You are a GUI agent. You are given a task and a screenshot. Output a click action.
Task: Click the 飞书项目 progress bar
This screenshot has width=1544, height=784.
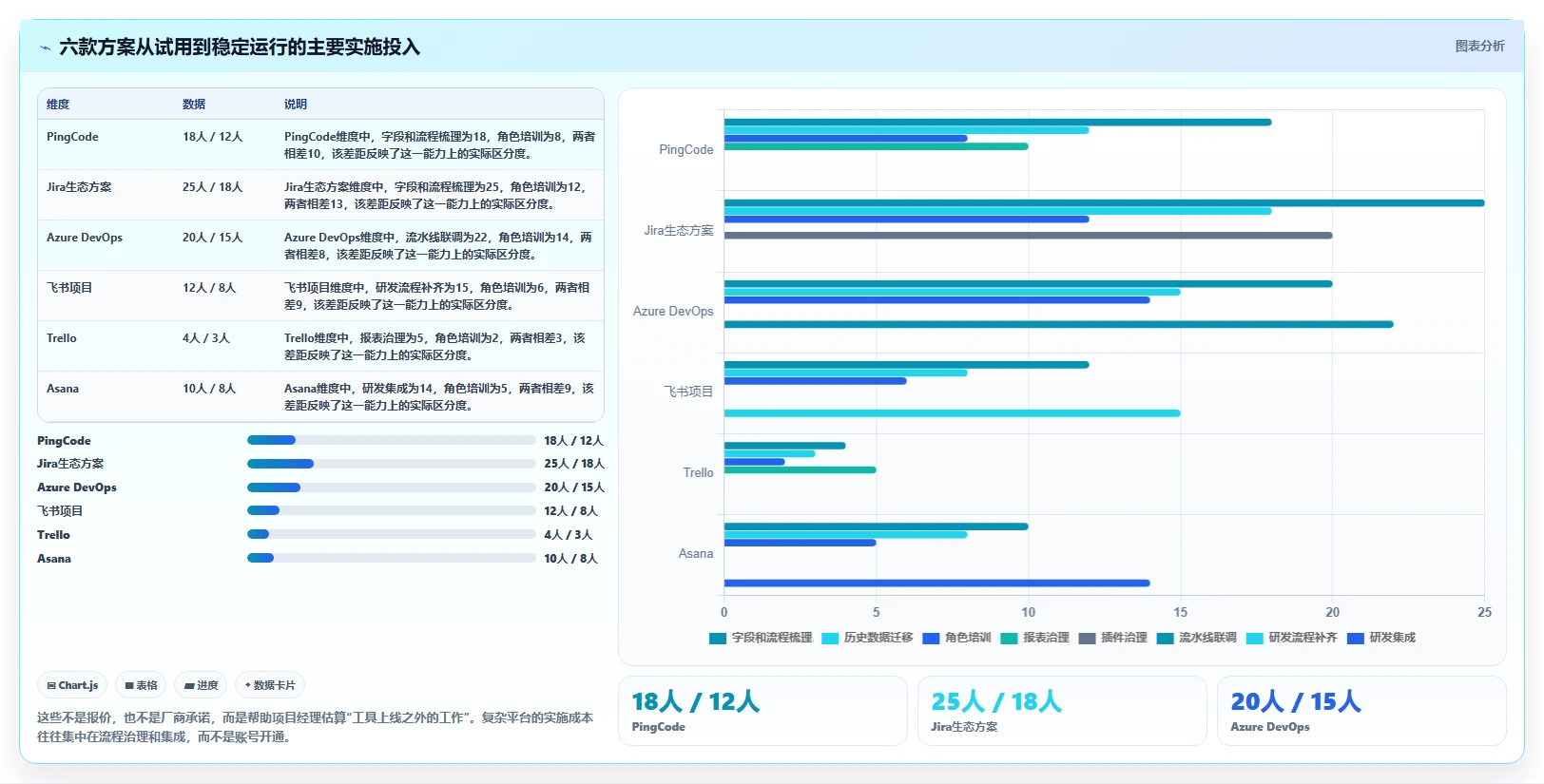click(392, 510)
